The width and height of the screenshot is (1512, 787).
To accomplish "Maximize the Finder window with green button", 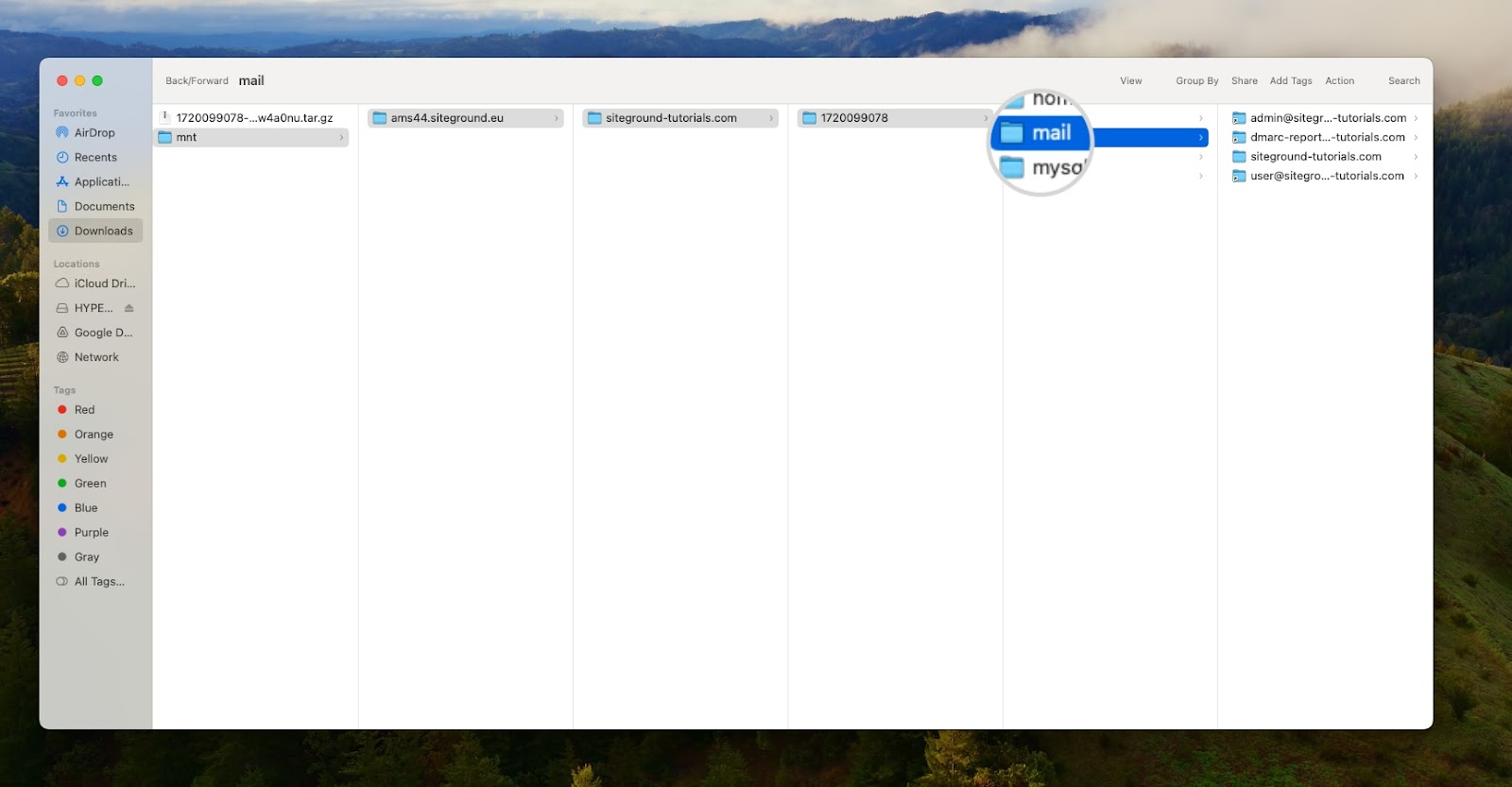I will [x=97, y=81].
